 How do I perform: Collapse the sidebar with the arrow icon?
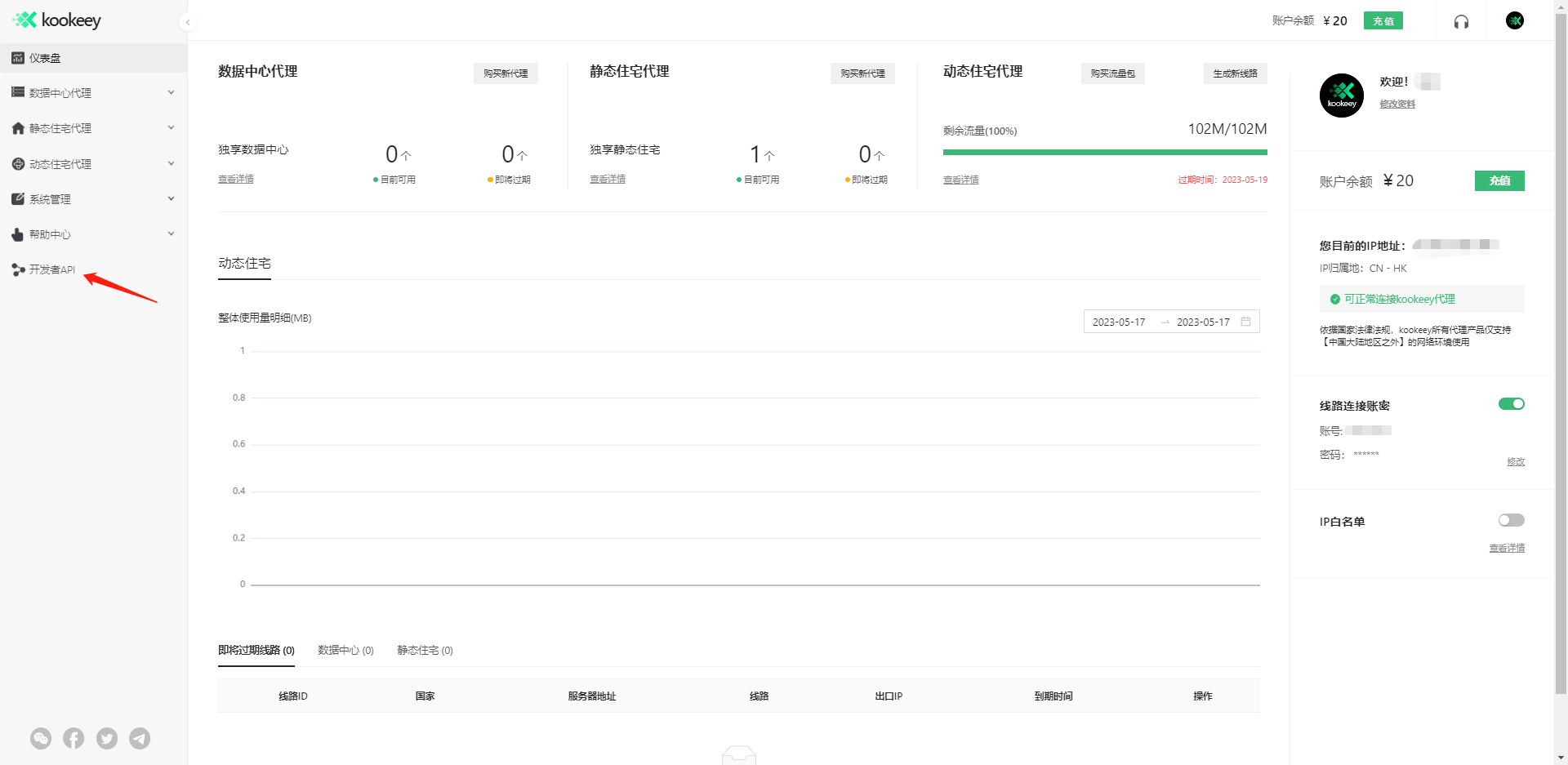188,22
